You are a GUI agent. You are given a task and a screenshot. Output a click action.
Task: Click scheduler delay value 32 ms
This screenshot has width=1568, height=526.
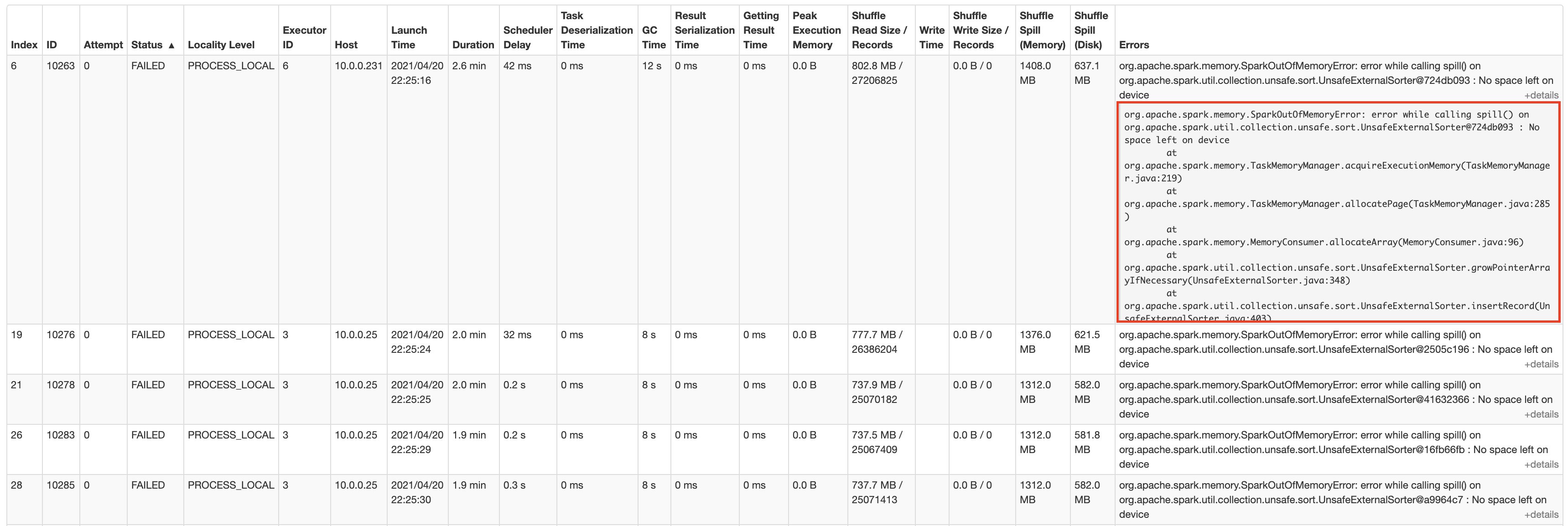517,335
